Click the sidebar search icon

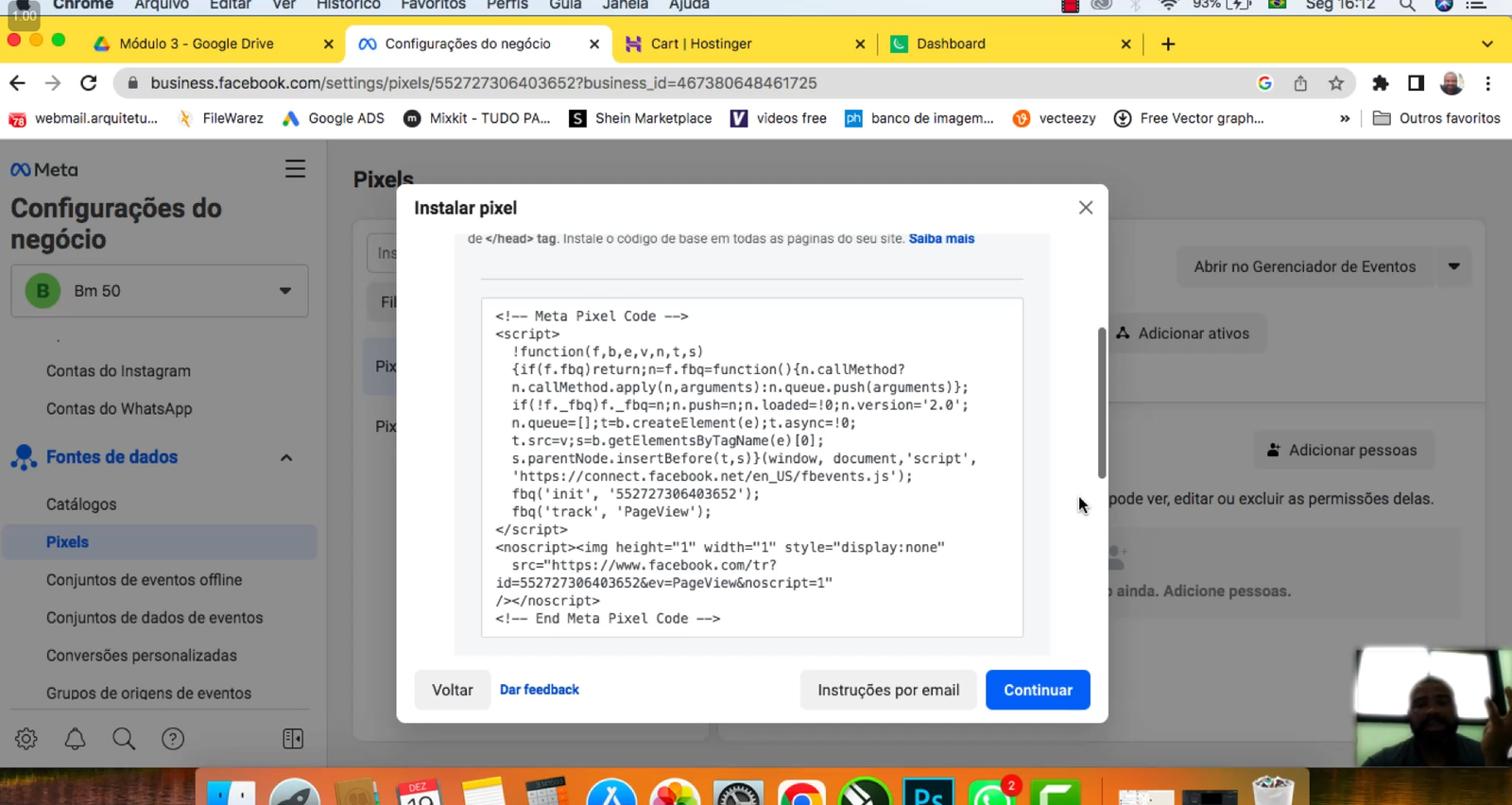tap(124, 739)
